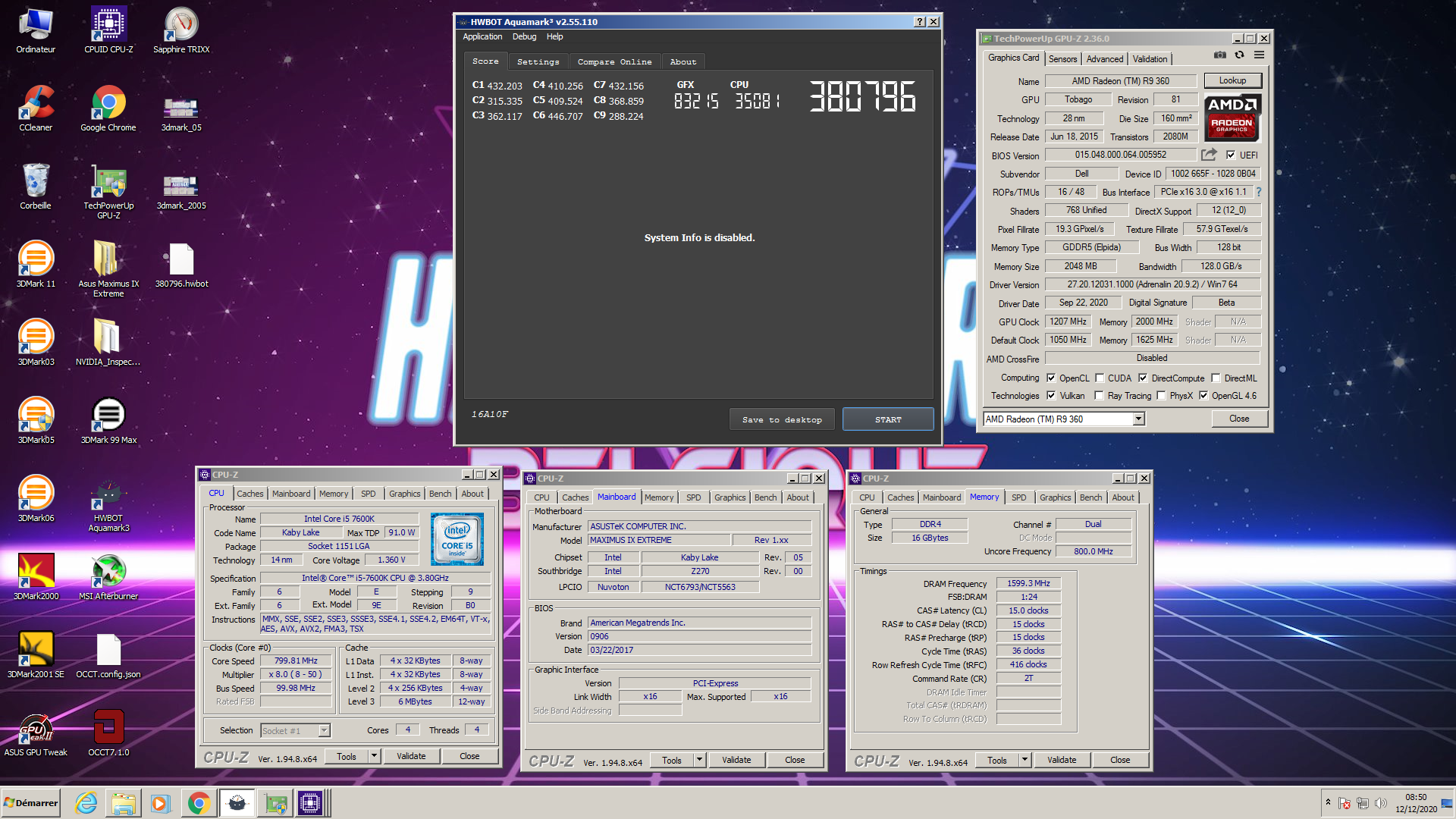Viewport: 1456px width, 819px height.
Task: Click Tools button in CPU-Z Mainboard window
Action: coord(672,760)
